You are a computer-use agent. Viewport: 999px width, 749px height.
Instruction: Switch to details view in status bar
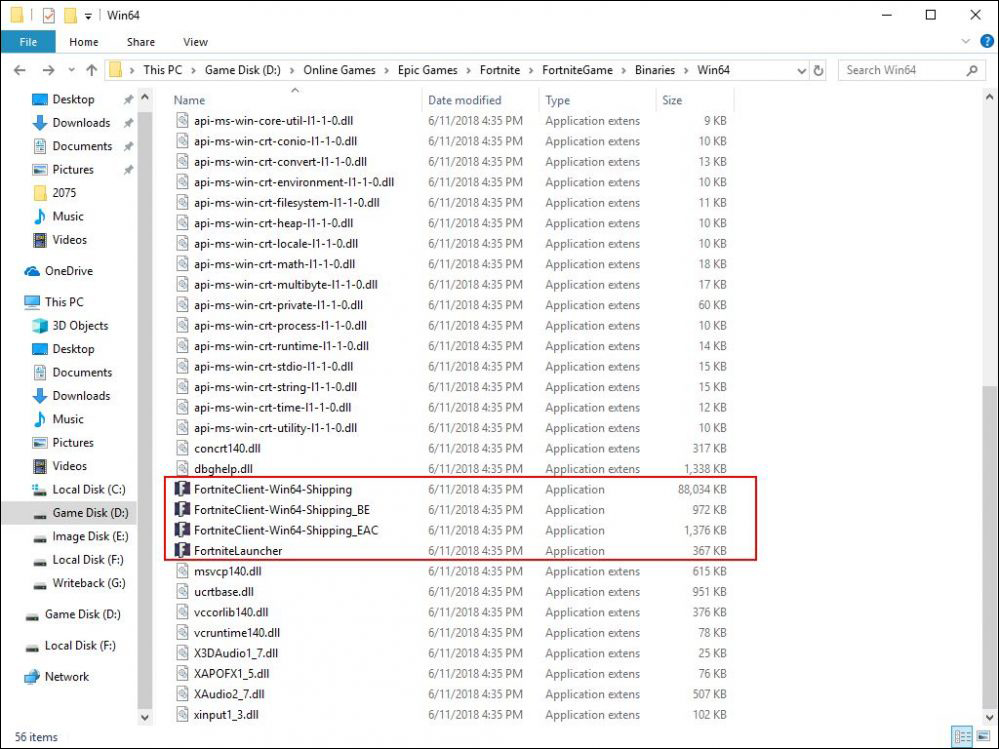961,735
